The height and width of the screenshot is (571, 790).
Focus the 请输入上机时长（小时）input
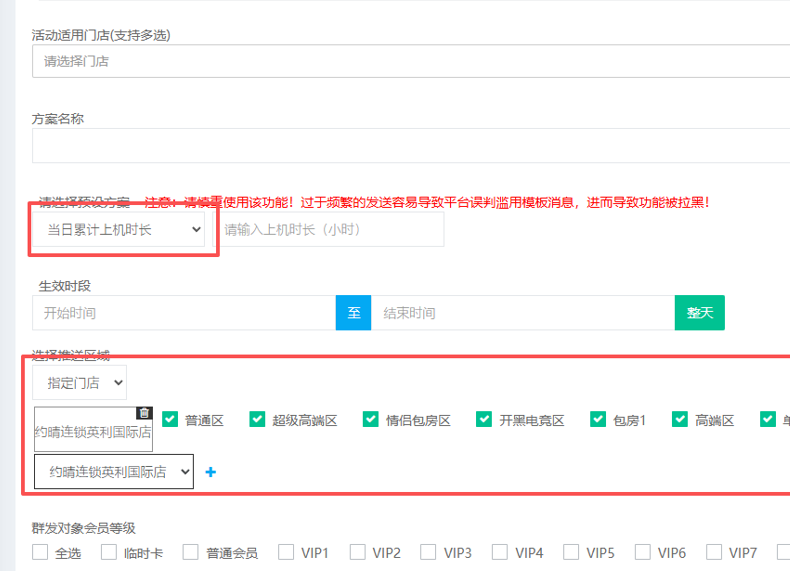tap(328, 229)
